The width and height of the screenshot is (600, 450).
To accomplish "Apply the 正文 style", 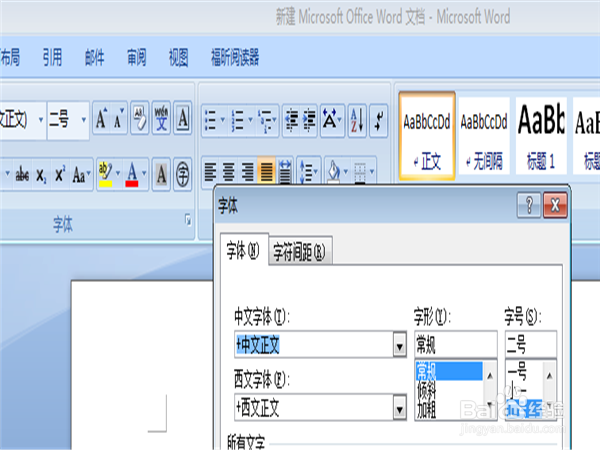I will coord(427,136).
